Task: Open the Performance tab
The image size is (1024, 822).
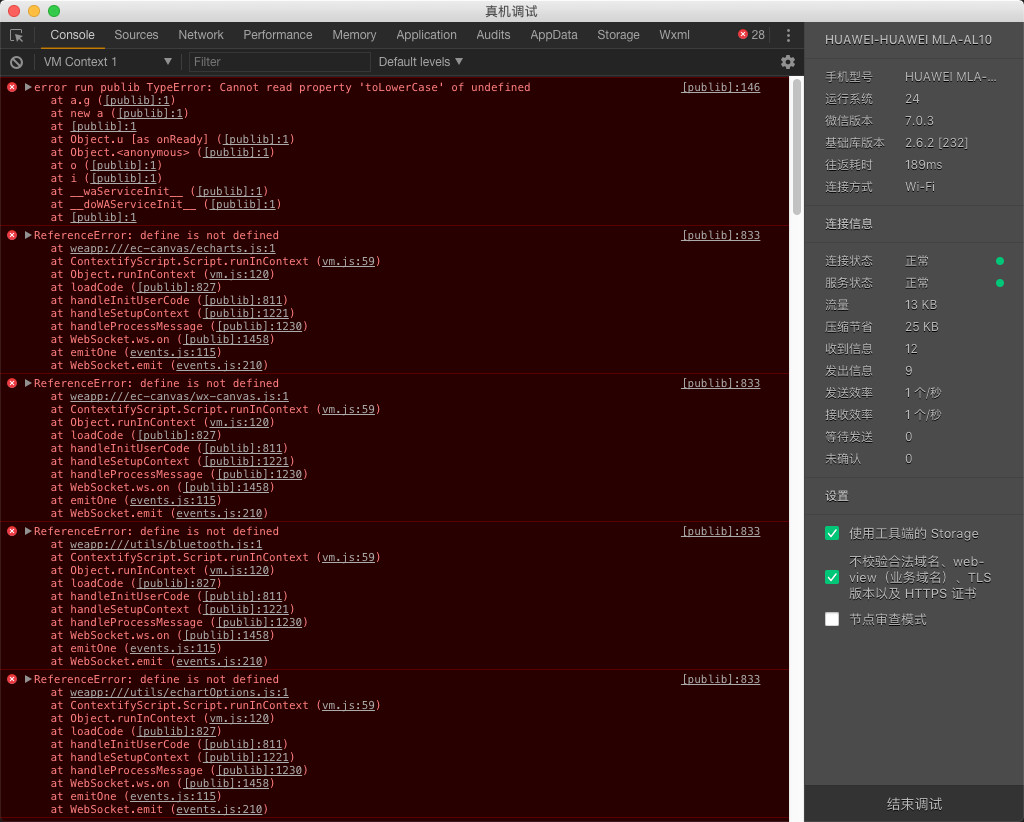Action: (278, 35)
